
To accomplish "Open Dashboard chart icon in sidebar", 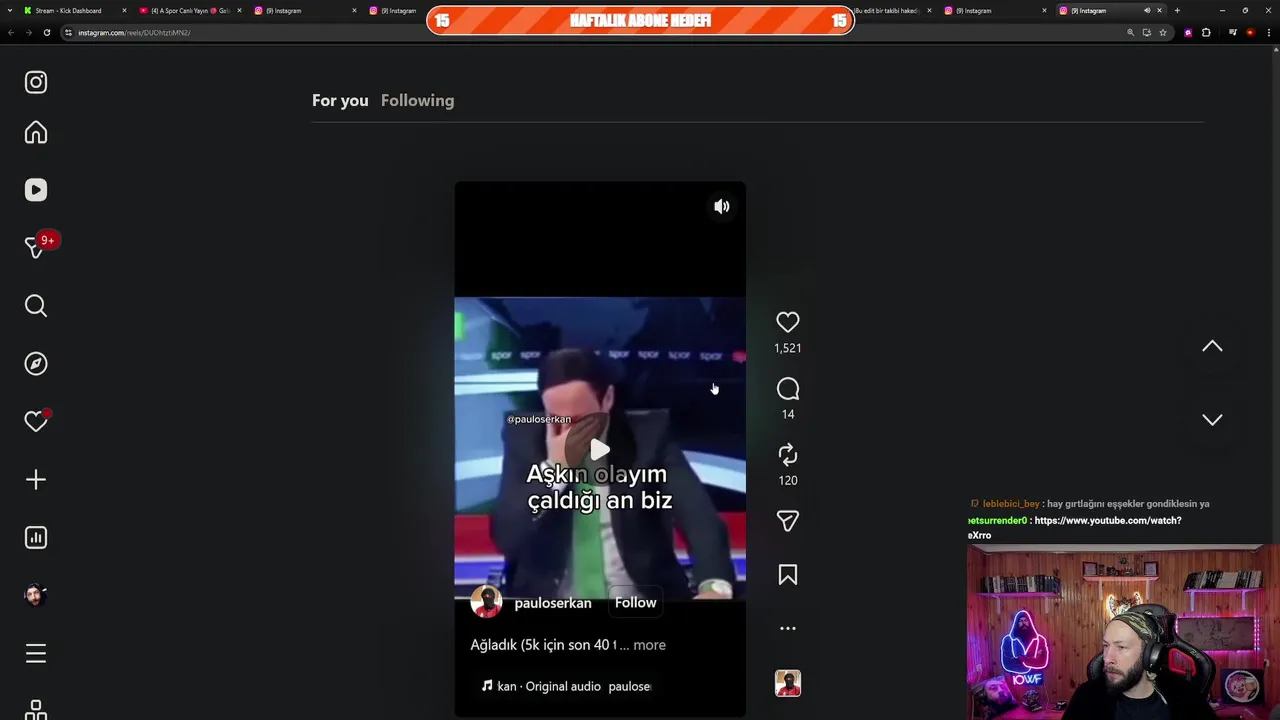I will pyautogui.click(x=36, y=538).
